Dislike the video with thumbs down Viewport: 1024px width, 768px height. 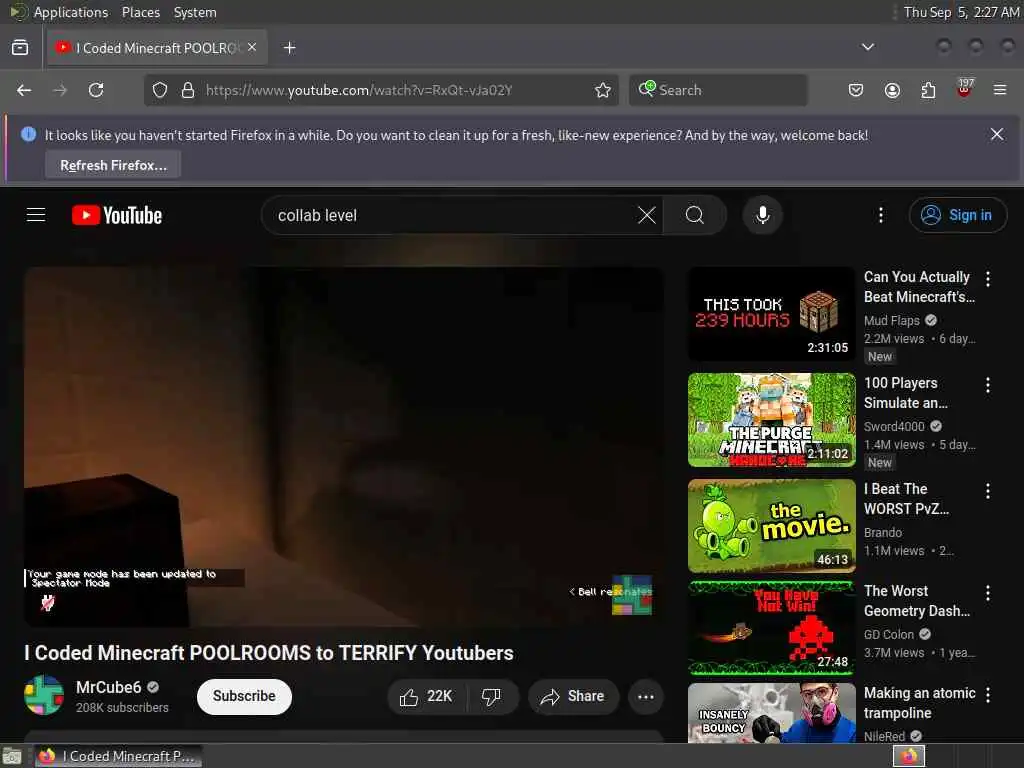tap(491, 697)
